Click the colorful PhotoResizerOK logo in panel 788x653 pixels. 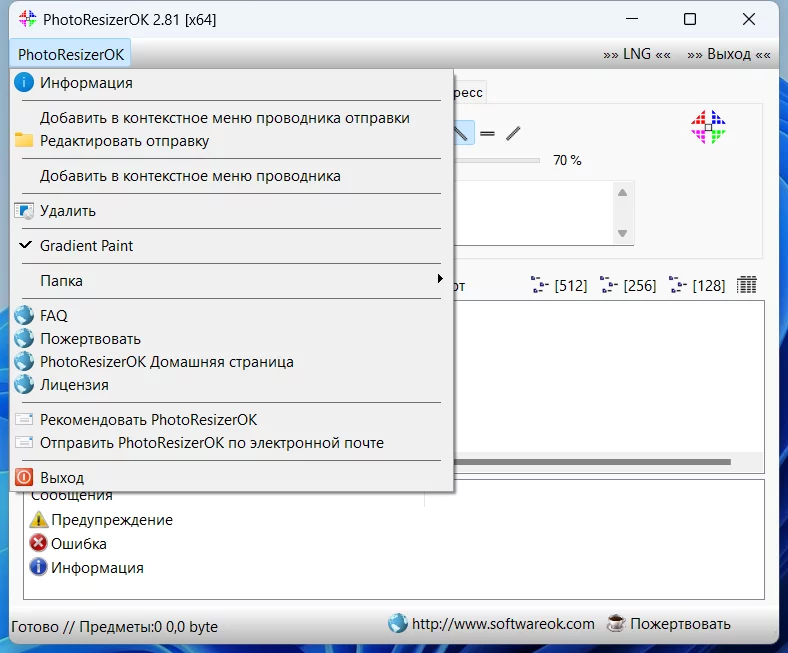(x=708, y=127)
